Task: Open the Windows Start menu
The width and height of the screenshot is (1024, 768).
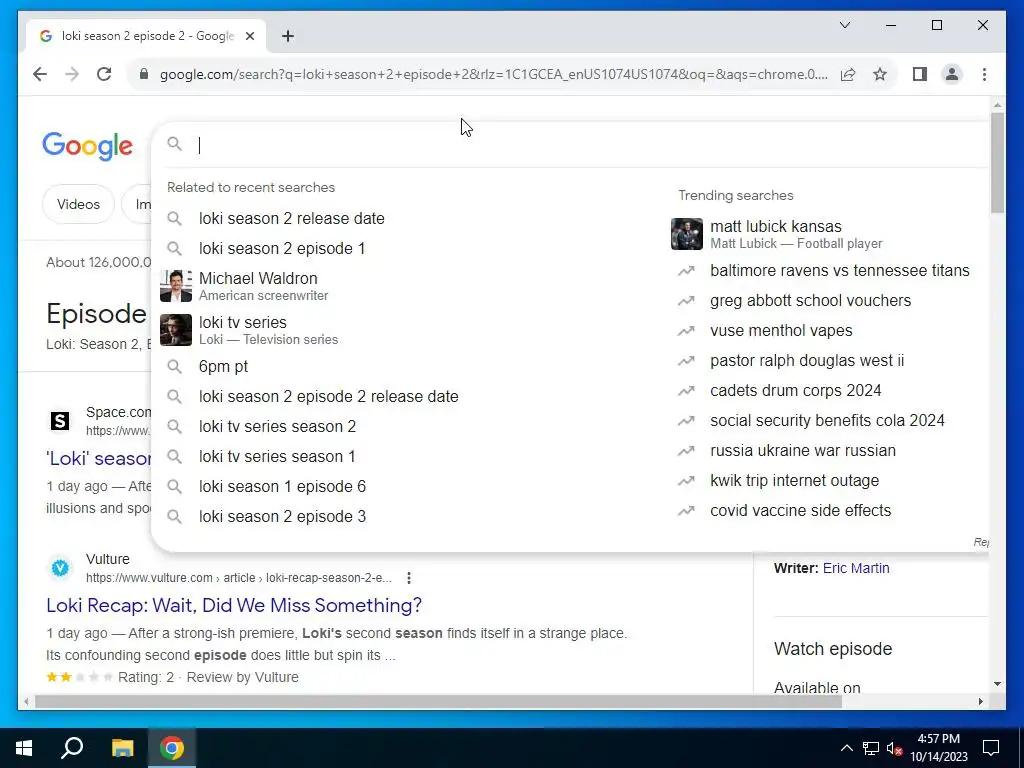Action: 24,748
